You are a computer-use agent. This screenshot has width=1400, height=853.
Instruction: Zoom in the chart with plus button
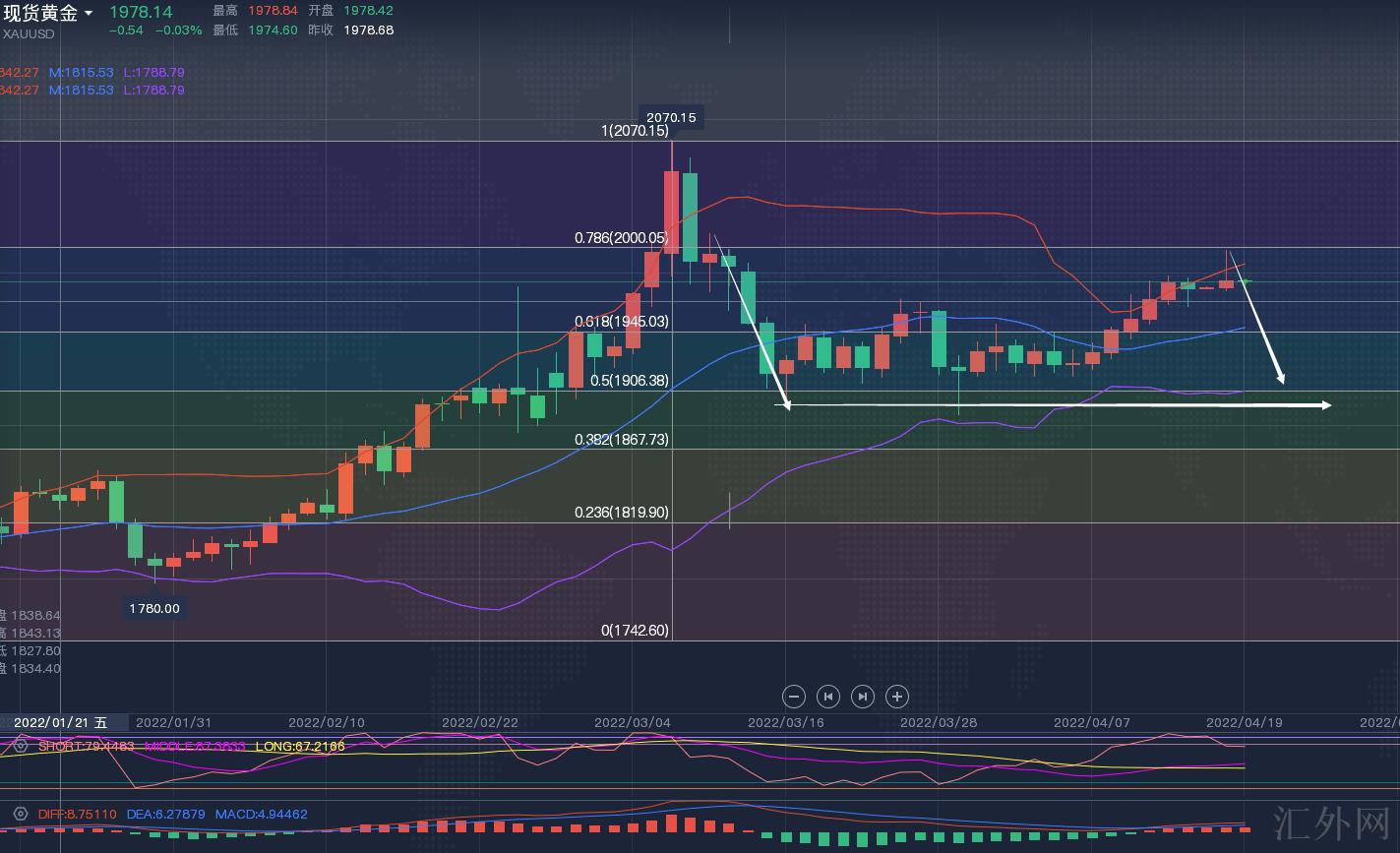[896, 697]
